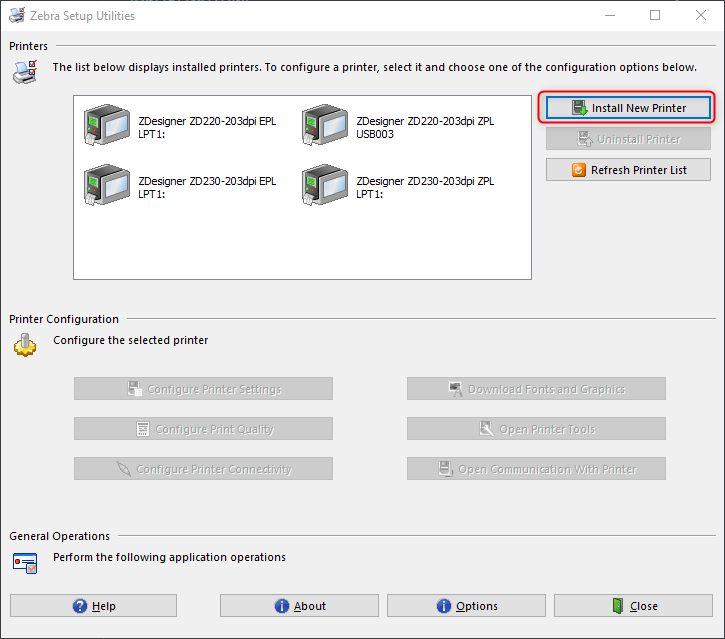
Task: Click the disabled Open Printer Tools button
Action: (536, 429)
